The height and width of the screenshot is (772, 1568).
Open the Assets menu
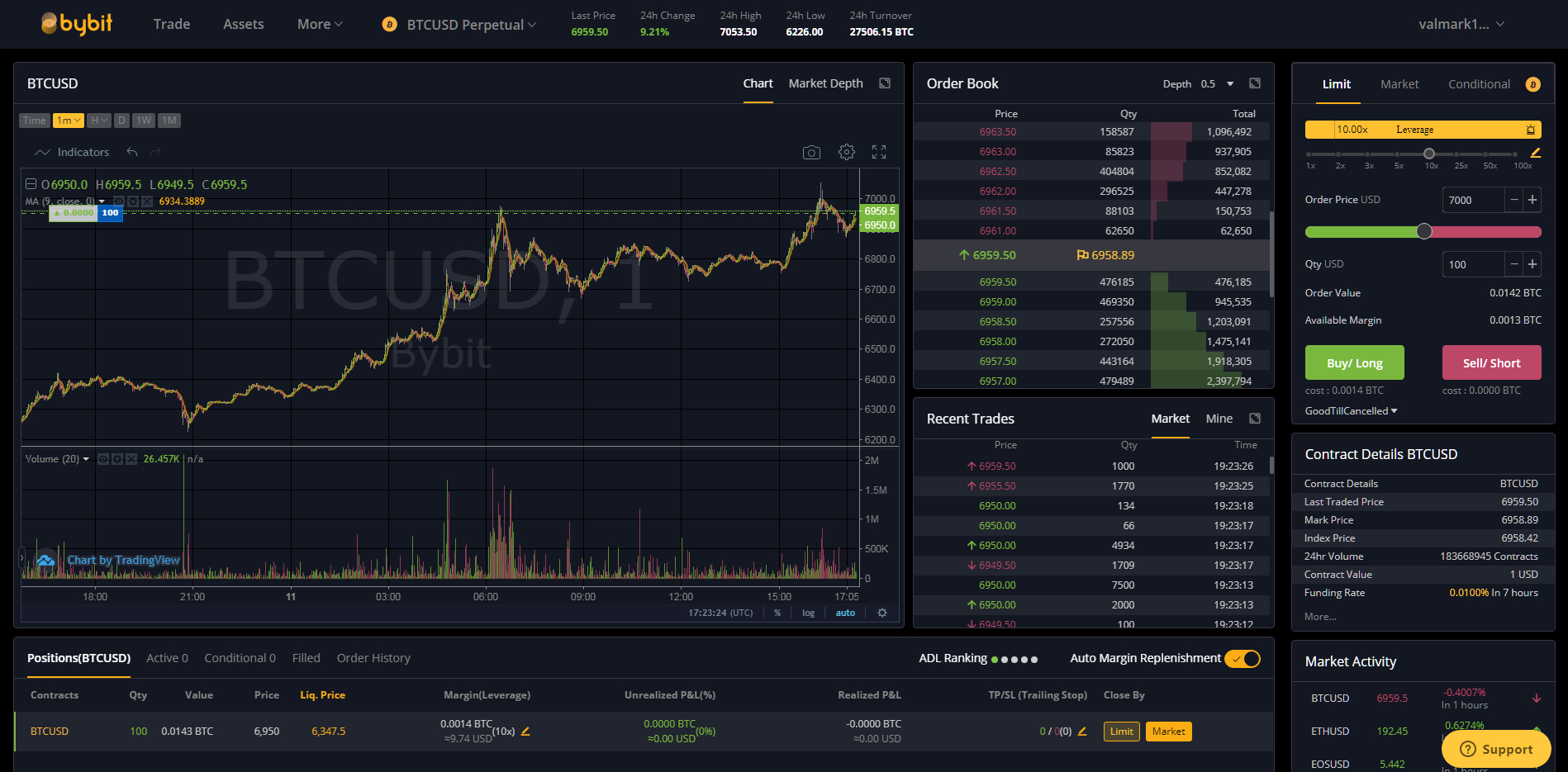[243, 25]
